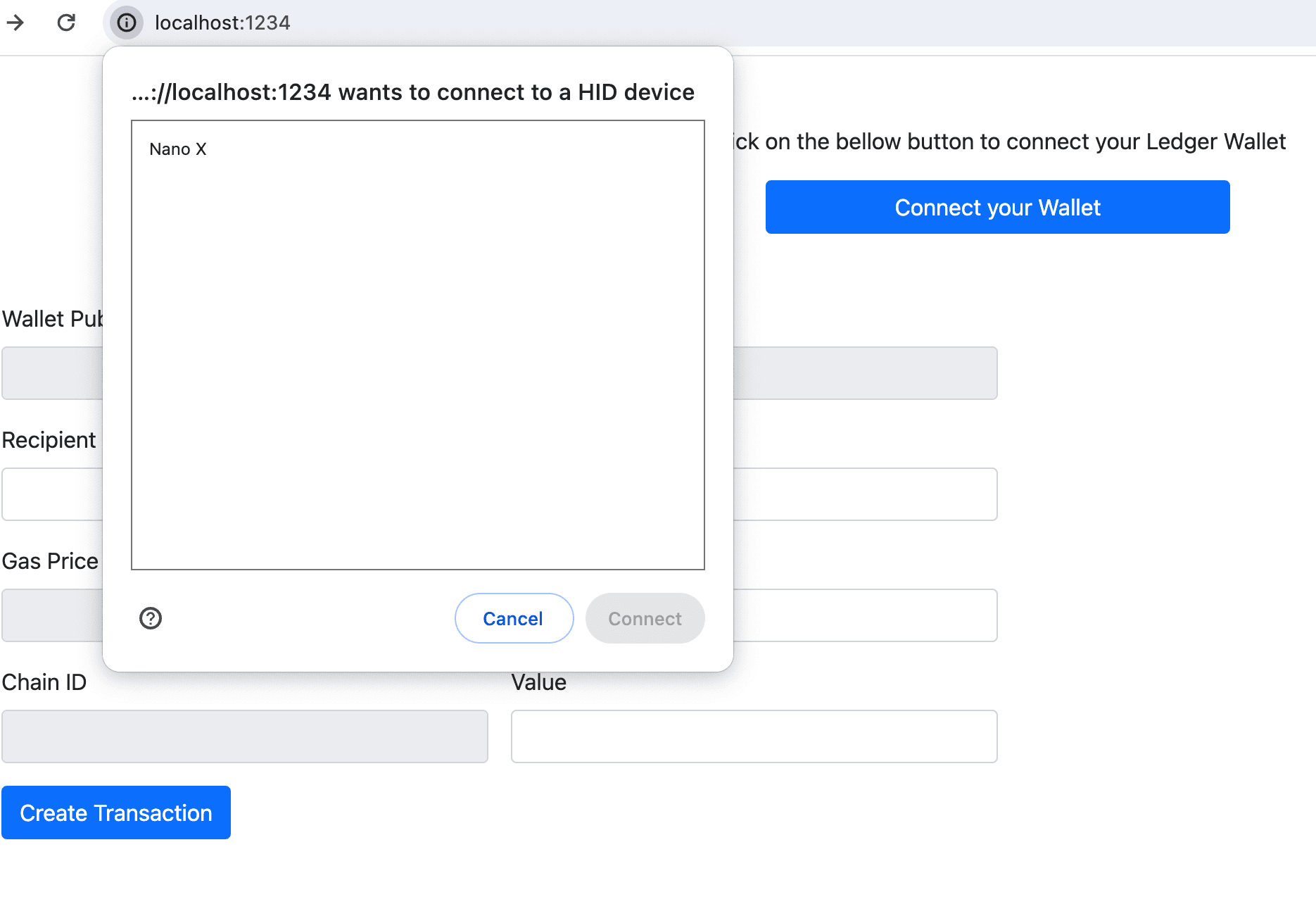
Task: Cancel the HID device connection dialog
Action: click(x=513, y=618)
